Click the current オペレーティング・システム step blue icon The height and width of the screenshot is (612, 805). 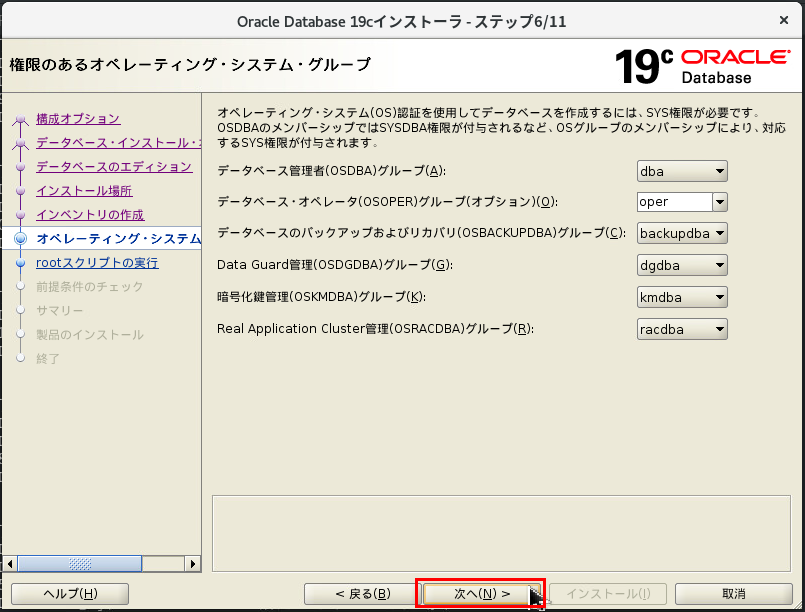coord(20,239)
